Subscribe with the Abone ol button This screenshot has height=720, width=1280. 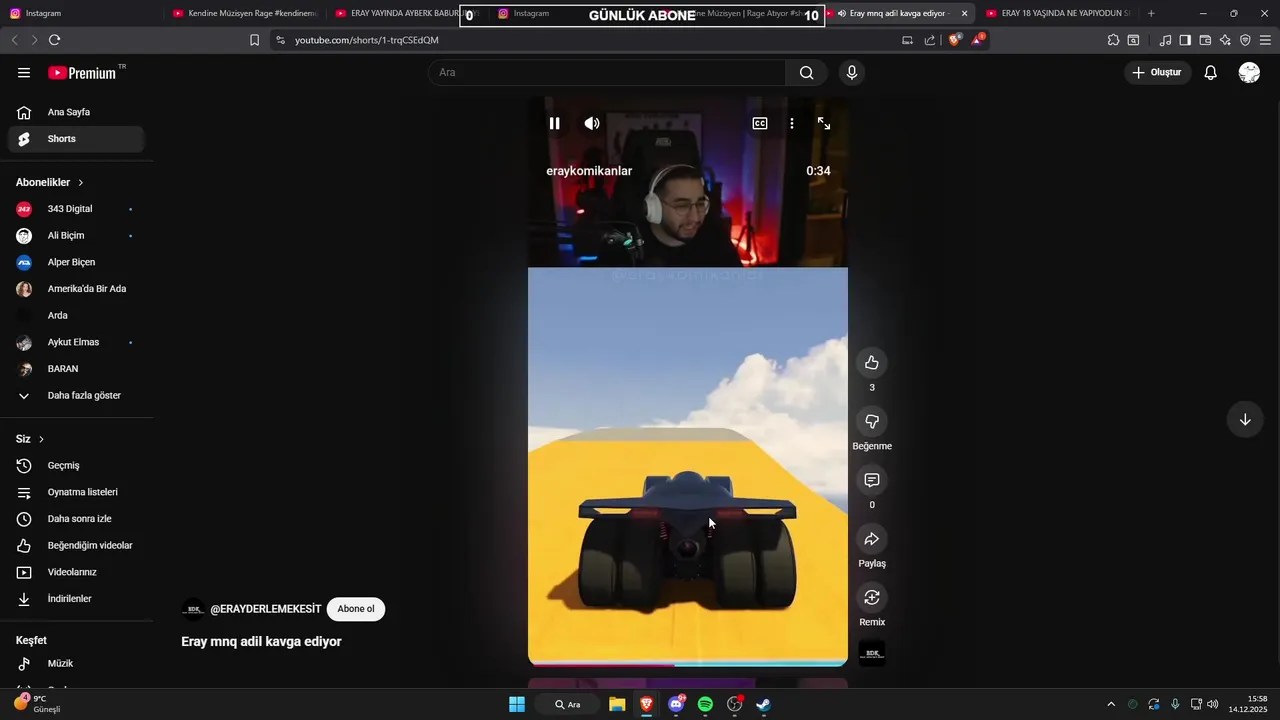[356, 609]
